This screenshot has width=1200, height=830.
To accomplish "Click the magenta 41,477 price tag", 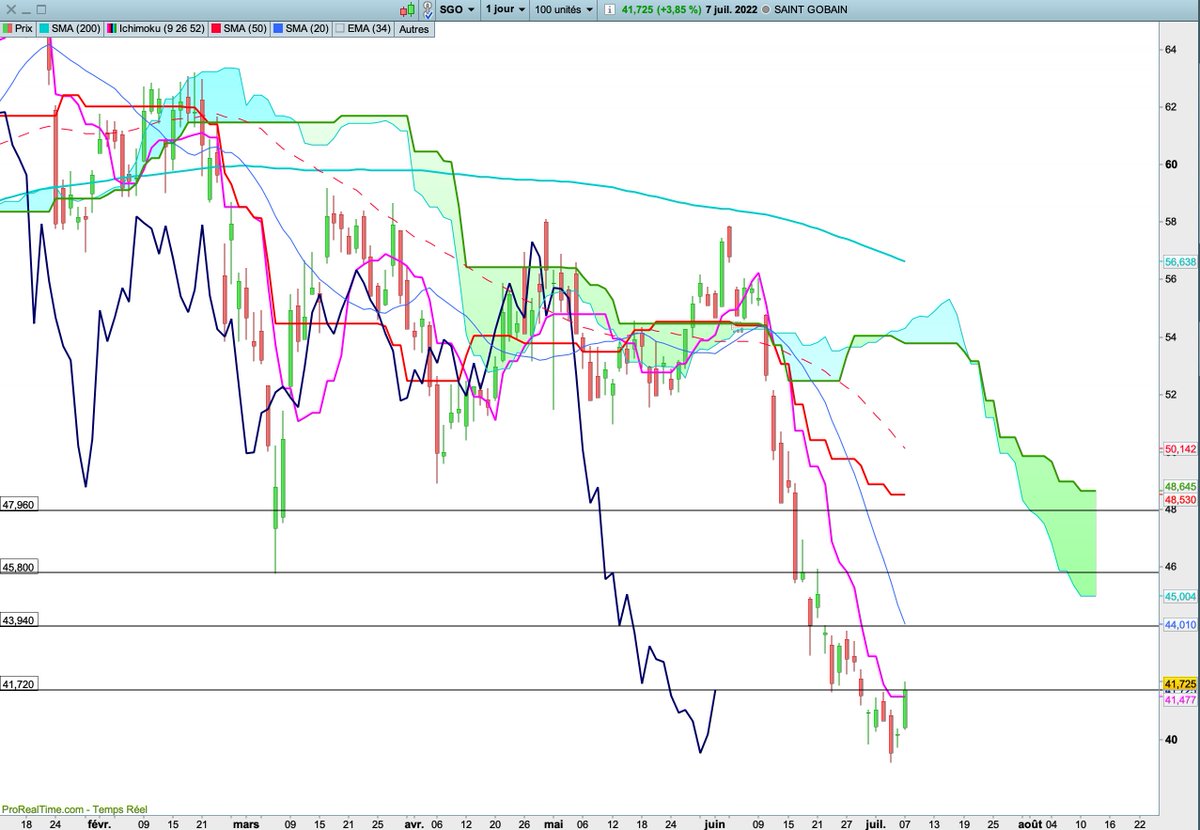I will pyautogui.click(x=1181, y=700).
